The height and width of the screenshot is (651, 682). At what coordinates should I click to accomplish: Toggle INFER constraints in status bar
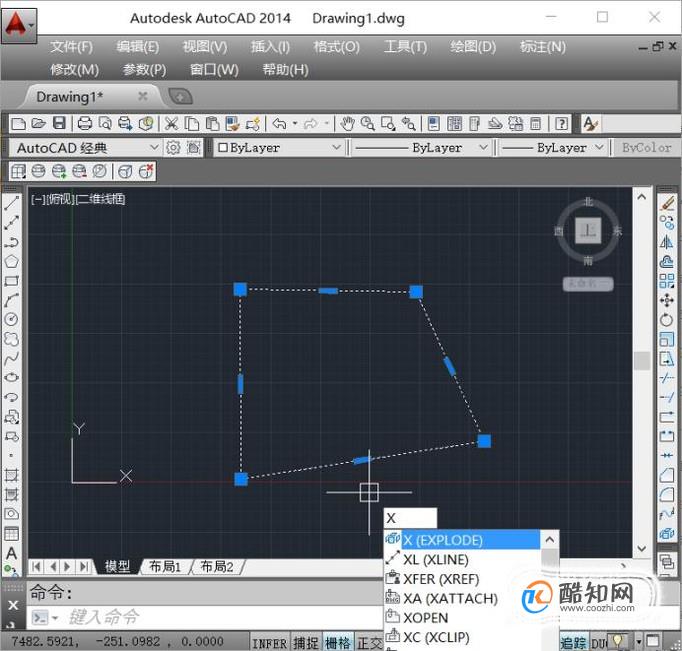pyautogui.click(x=269, y=643)
